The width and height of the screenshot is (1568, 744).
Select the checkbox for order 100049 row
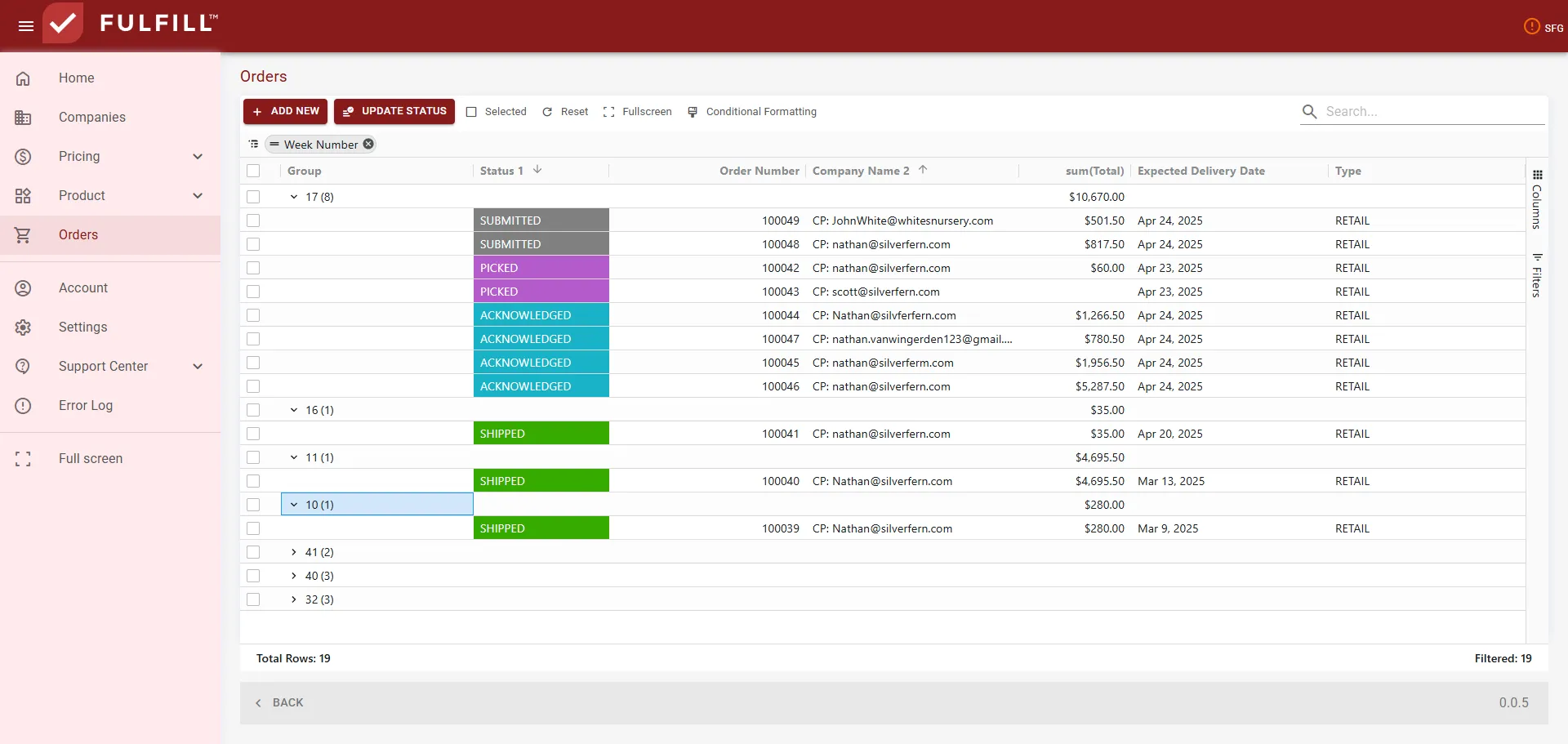point(253,221)
